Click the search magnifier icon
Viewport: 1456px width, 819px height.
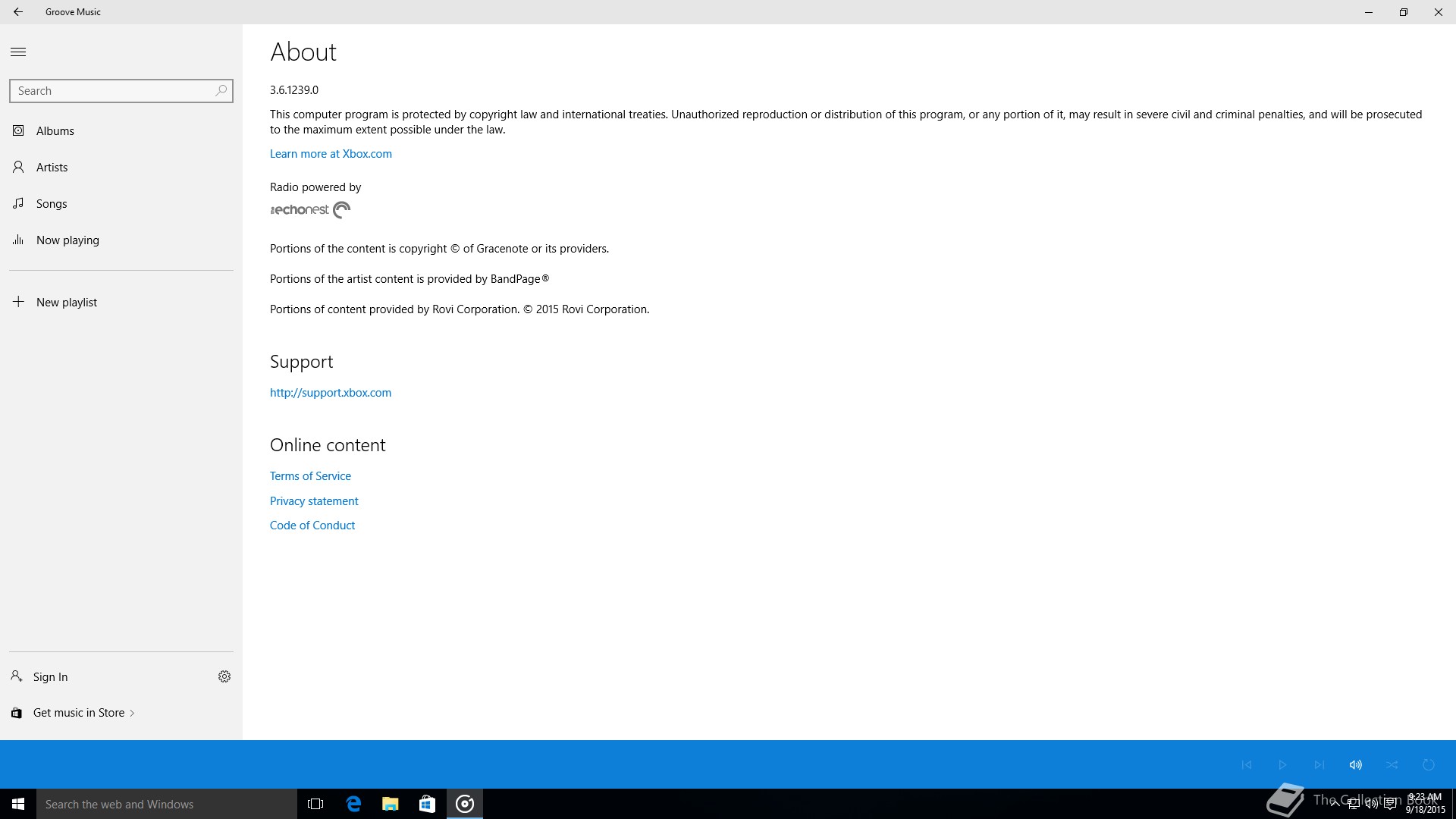[221, 90]
